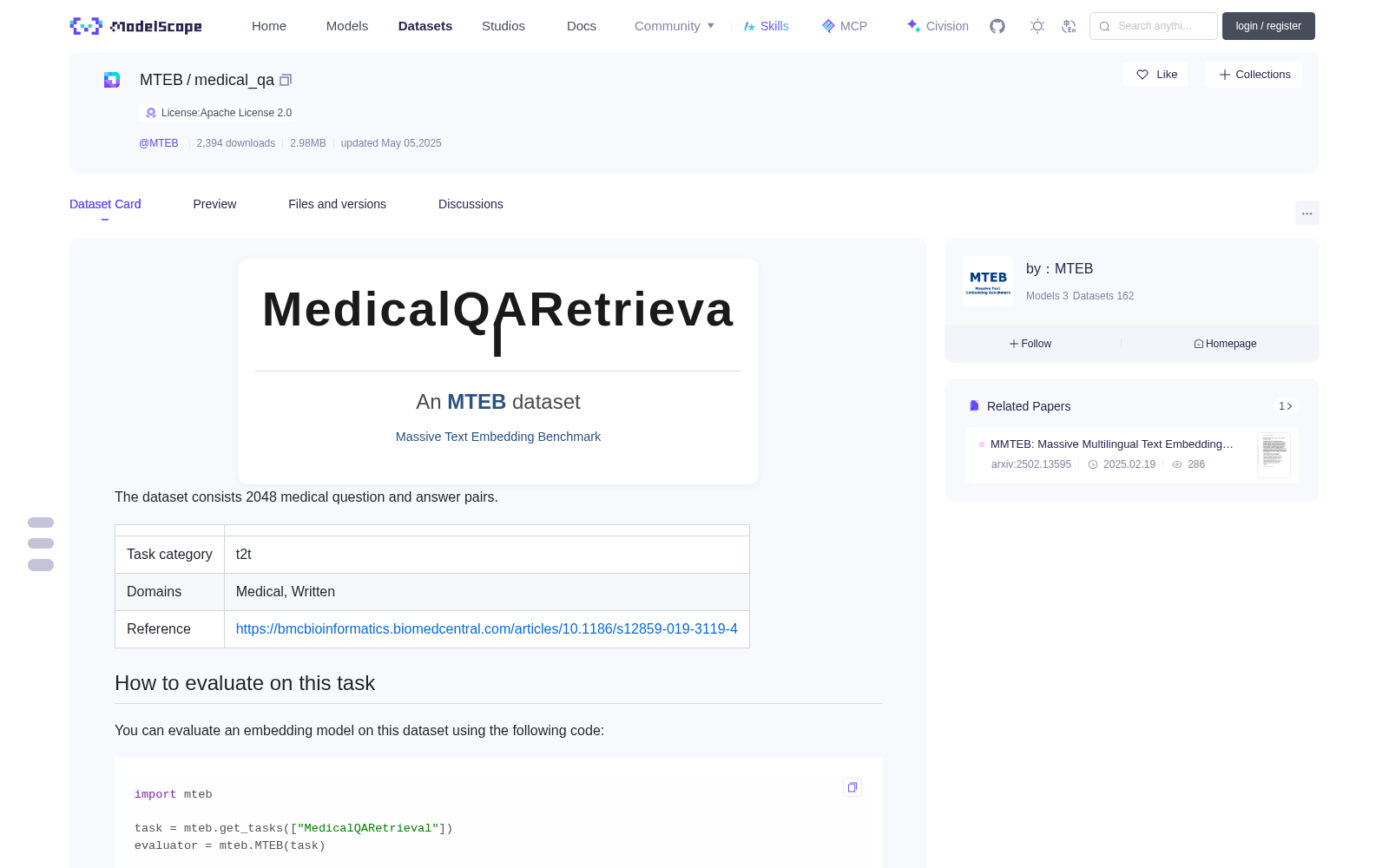Click the bold MTEB link in heading
Screen dimensions: 1389x868
coord(477,402)
